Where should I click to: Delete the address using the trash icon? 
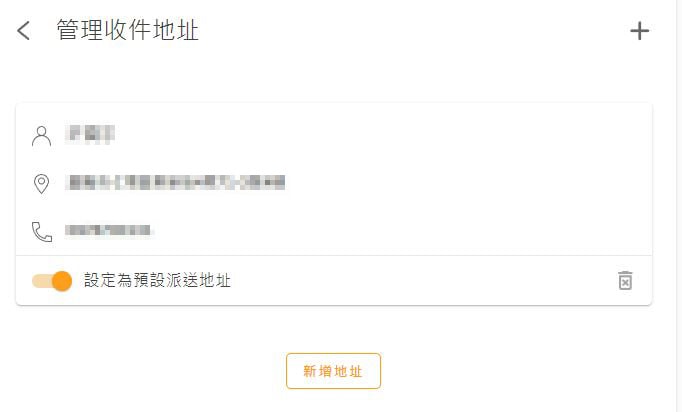(x=625, y=281)
